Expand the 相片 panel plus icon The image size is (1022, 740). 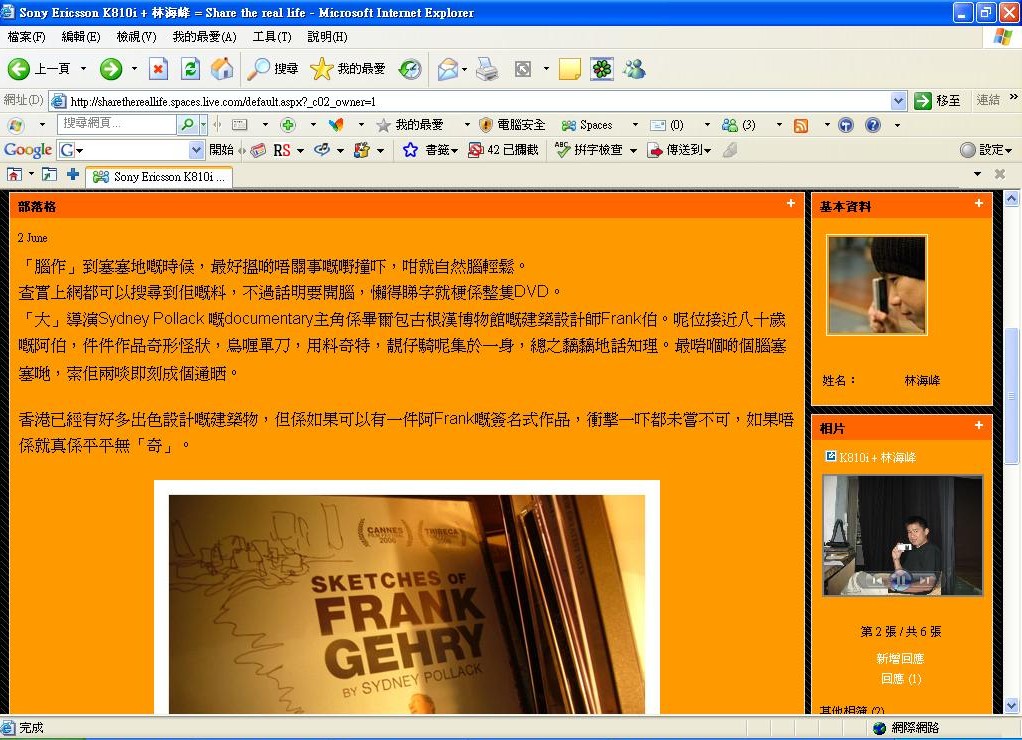pos(978,425)
